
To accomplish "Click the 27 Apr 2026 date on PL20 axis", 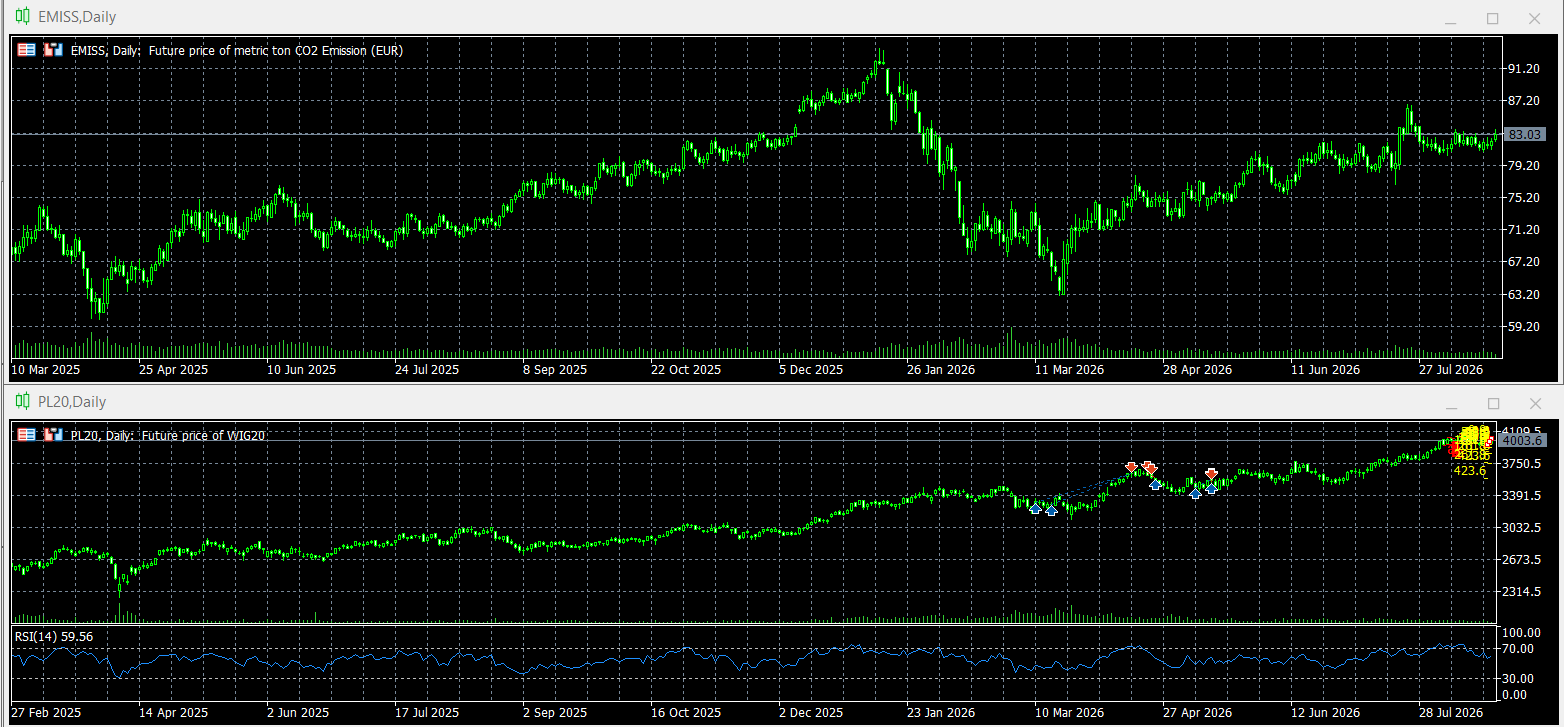I will click(1197, 713).
